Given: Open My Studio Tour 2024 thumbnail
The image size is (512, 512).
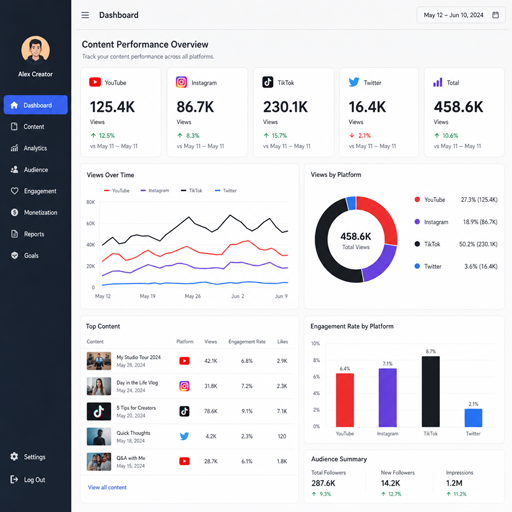Looking at the screenshot, I should coord(99,361).
